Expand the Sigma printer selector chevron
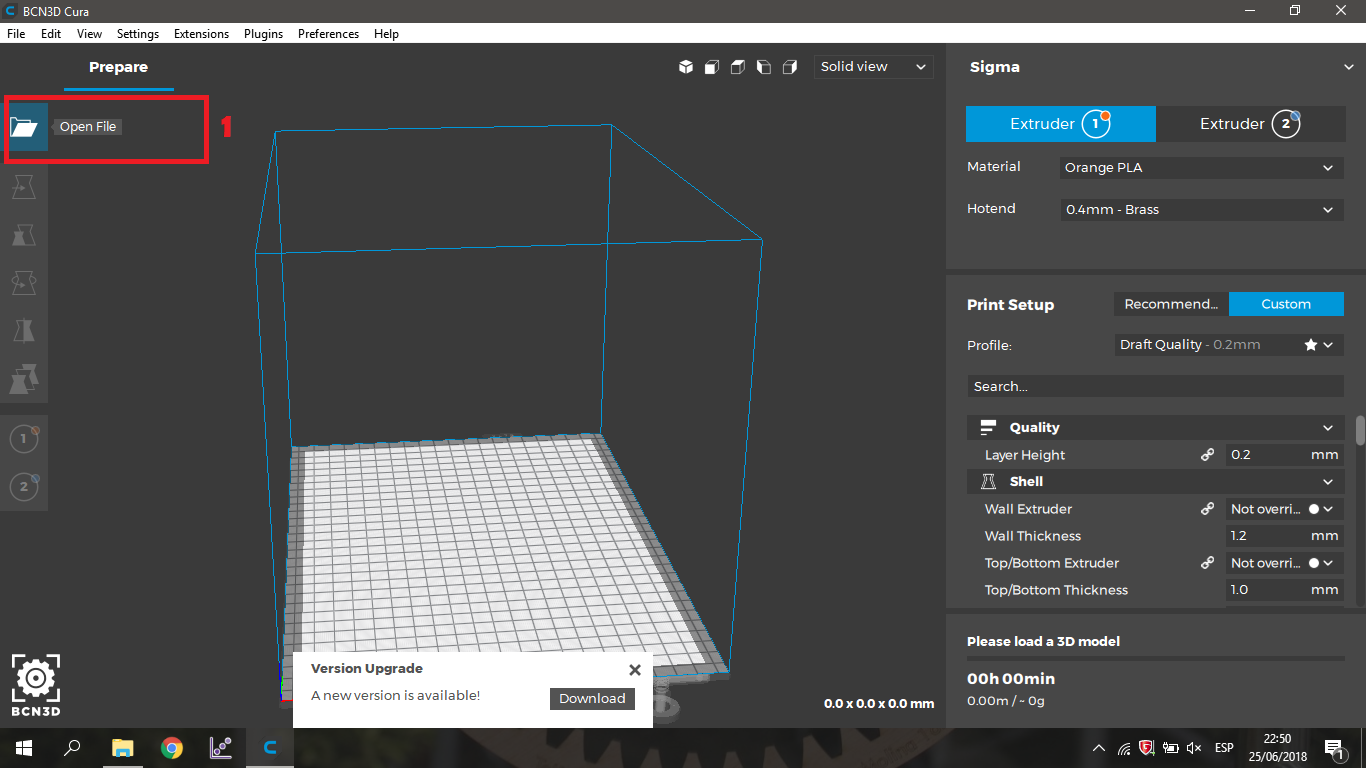1366x768 pixels. tap(1349, 67)
